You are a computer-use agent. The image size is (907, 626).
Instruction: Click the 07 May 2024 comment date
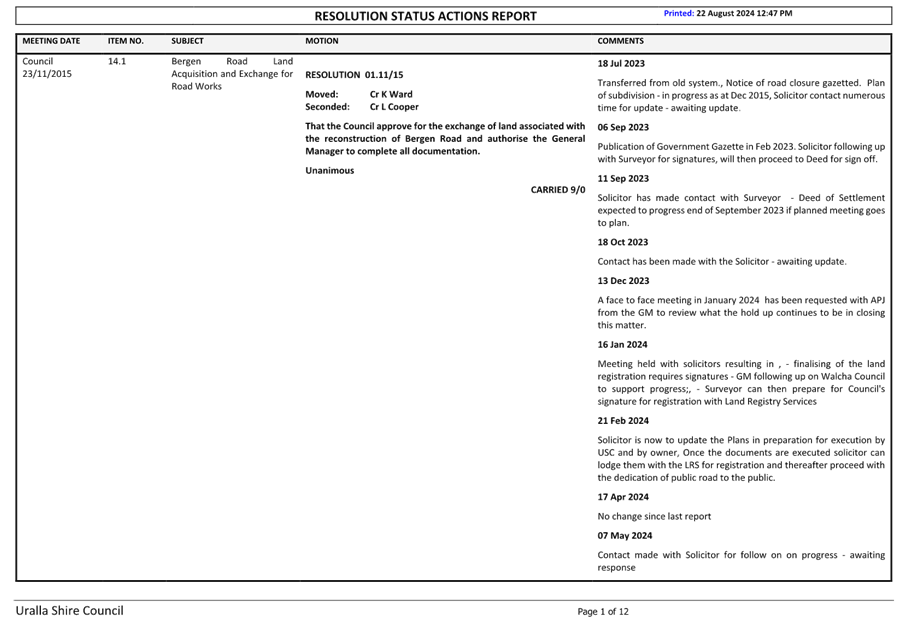pos(624,535)
